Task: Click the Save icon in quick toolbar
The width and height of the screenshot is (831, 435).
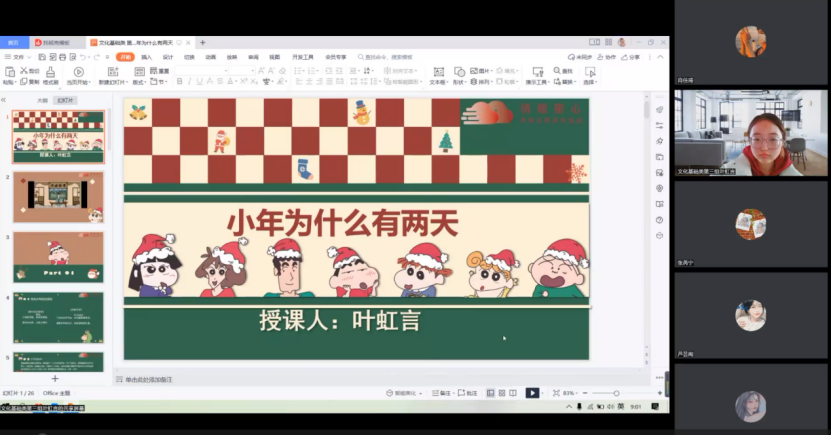Action: coord(42,57)
